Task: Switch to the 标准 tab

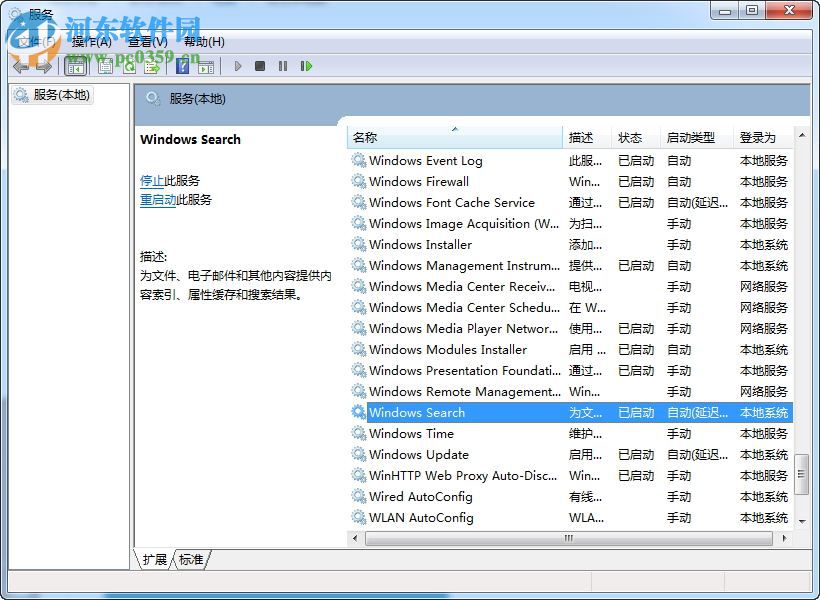Action: coord(190,560)
